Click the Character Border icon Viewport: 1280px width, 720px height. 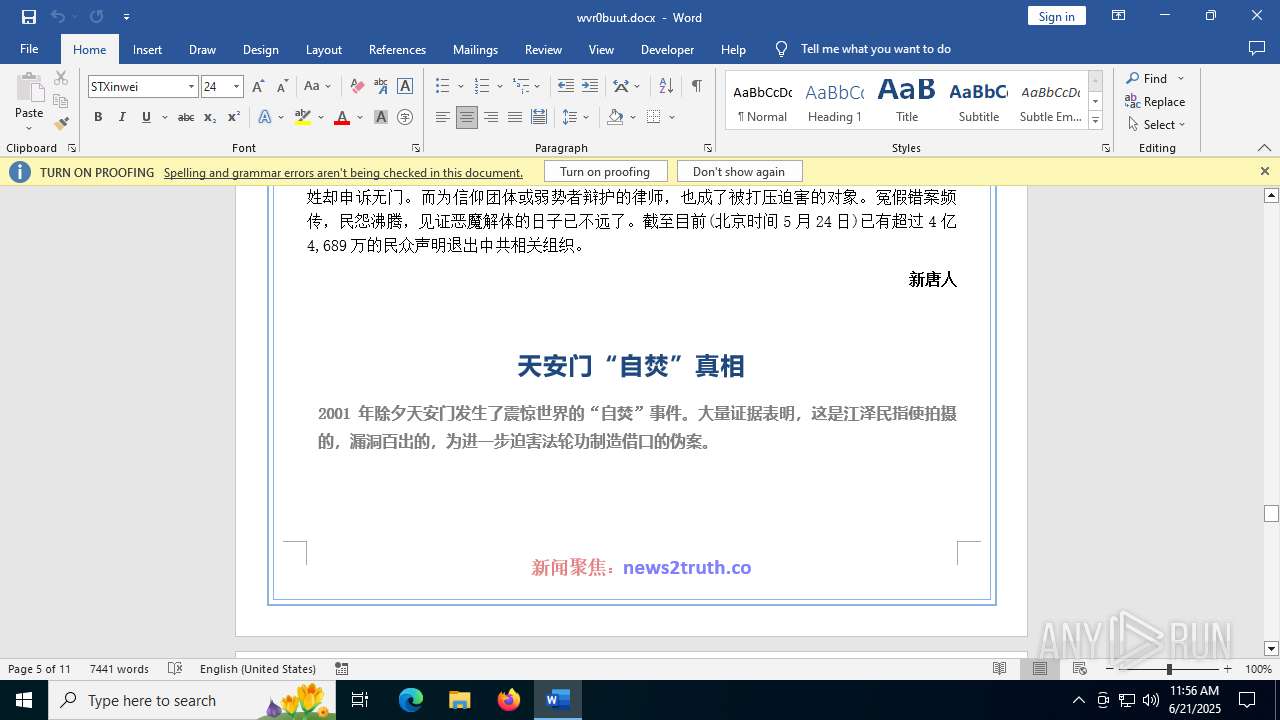click(405, 87)
